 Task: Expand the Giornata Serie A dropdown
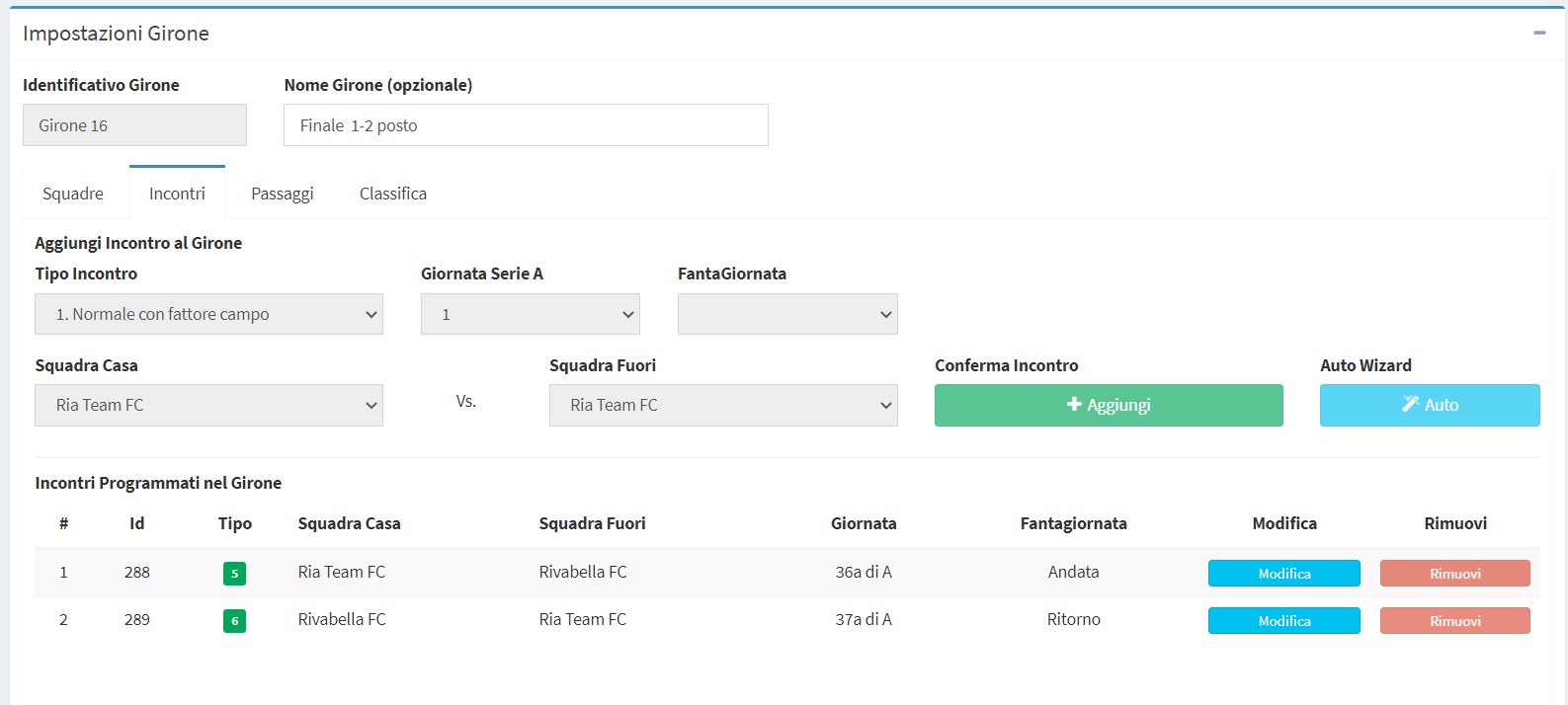coord(530,314)
